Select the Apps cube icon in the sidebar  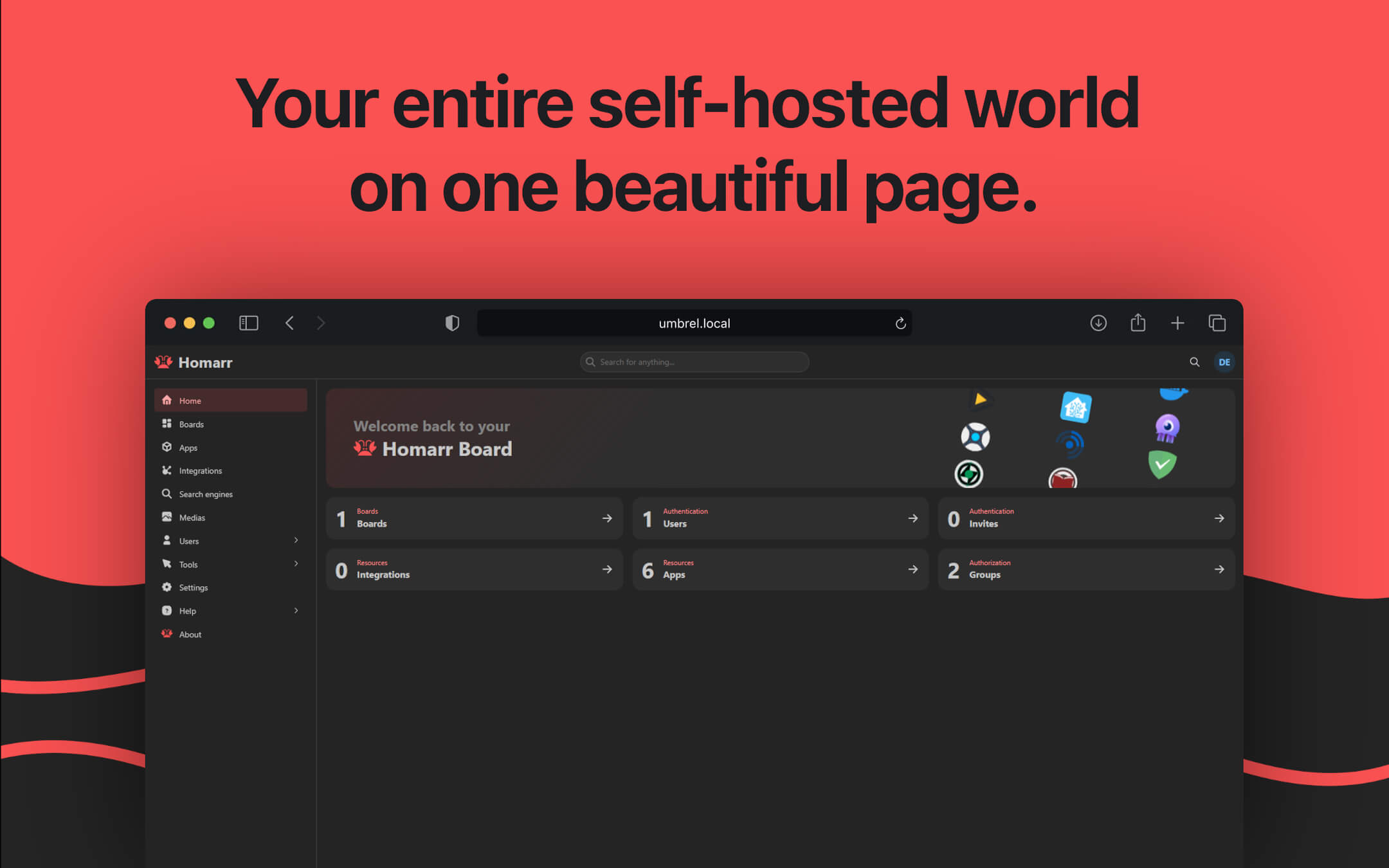pos(167,447)
